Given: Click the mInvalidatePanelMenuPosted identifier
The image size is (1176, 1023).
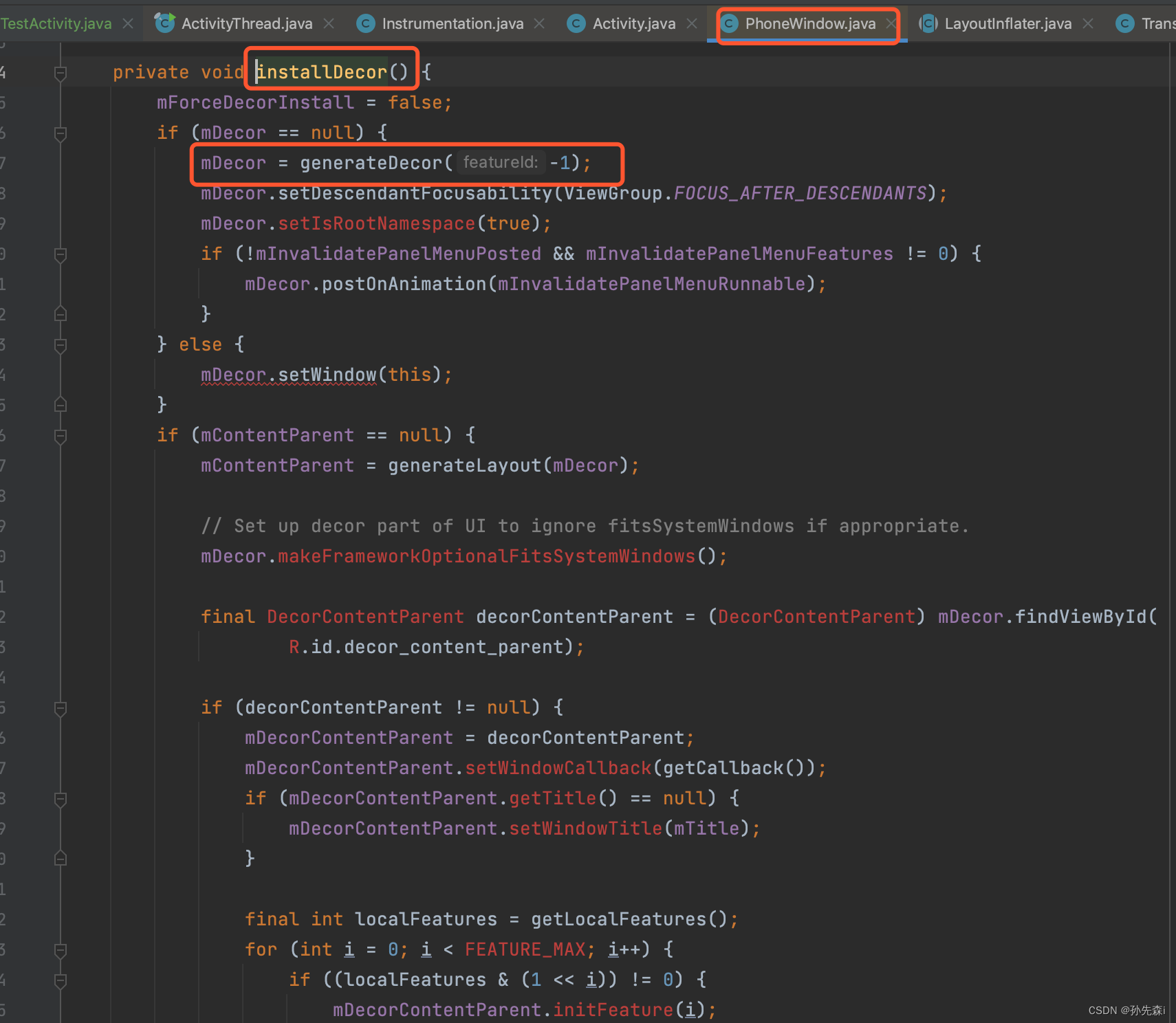Looking at the screenshot, I should [x=399, y=254].
